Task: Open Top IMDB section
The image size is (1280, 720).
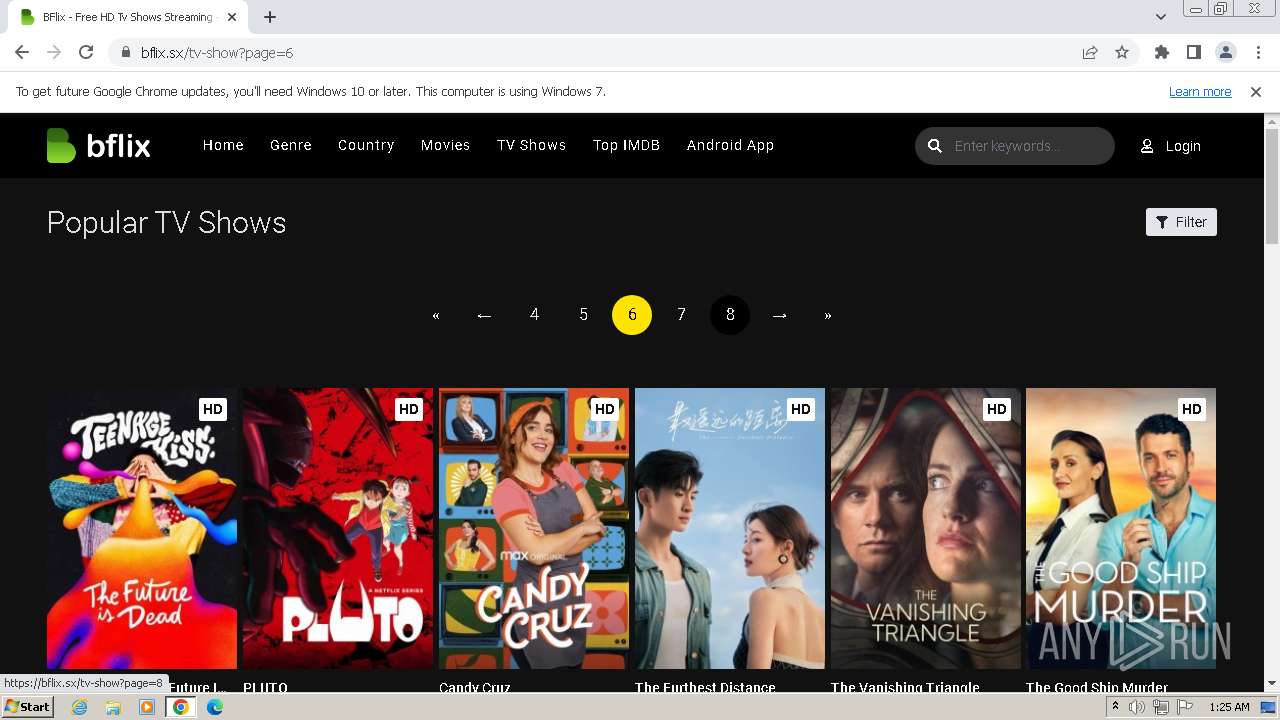Action: coord(626,145)
